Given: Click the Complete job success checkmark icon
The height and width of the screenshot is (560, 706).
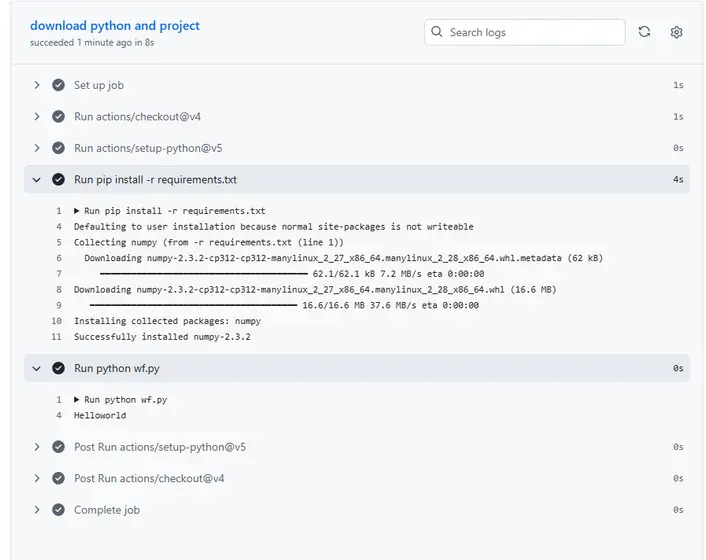Looking at the screenshot, I should coord(59,510).
